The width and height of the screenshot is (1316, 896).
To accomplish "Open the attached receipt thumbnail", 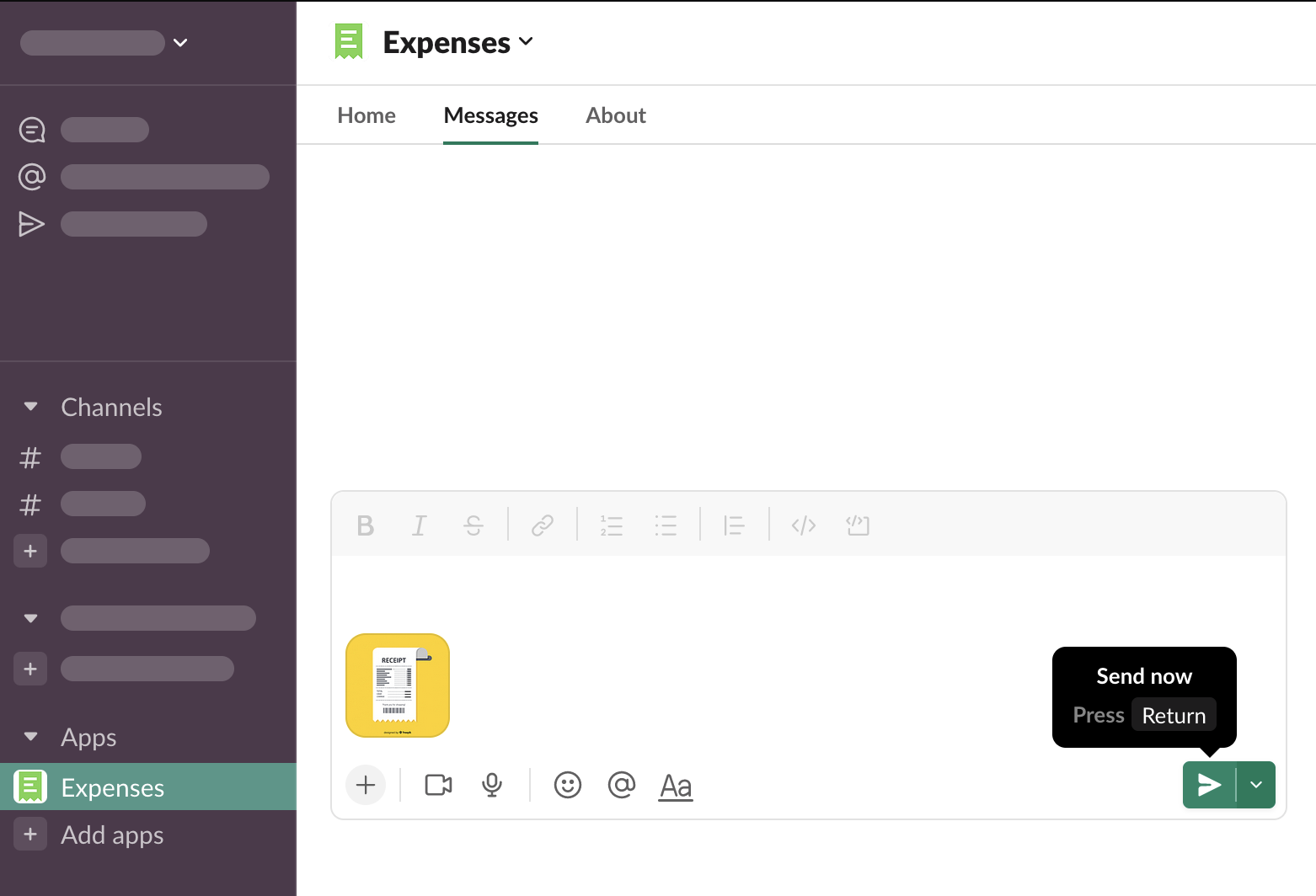I will (x=398, y=685).
